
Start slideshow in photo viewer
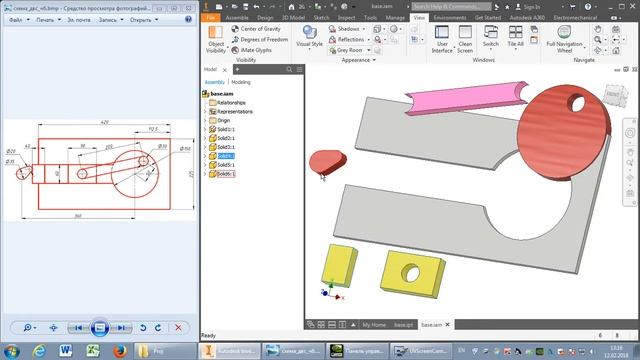pyautogui.click(x=100, y=328)
